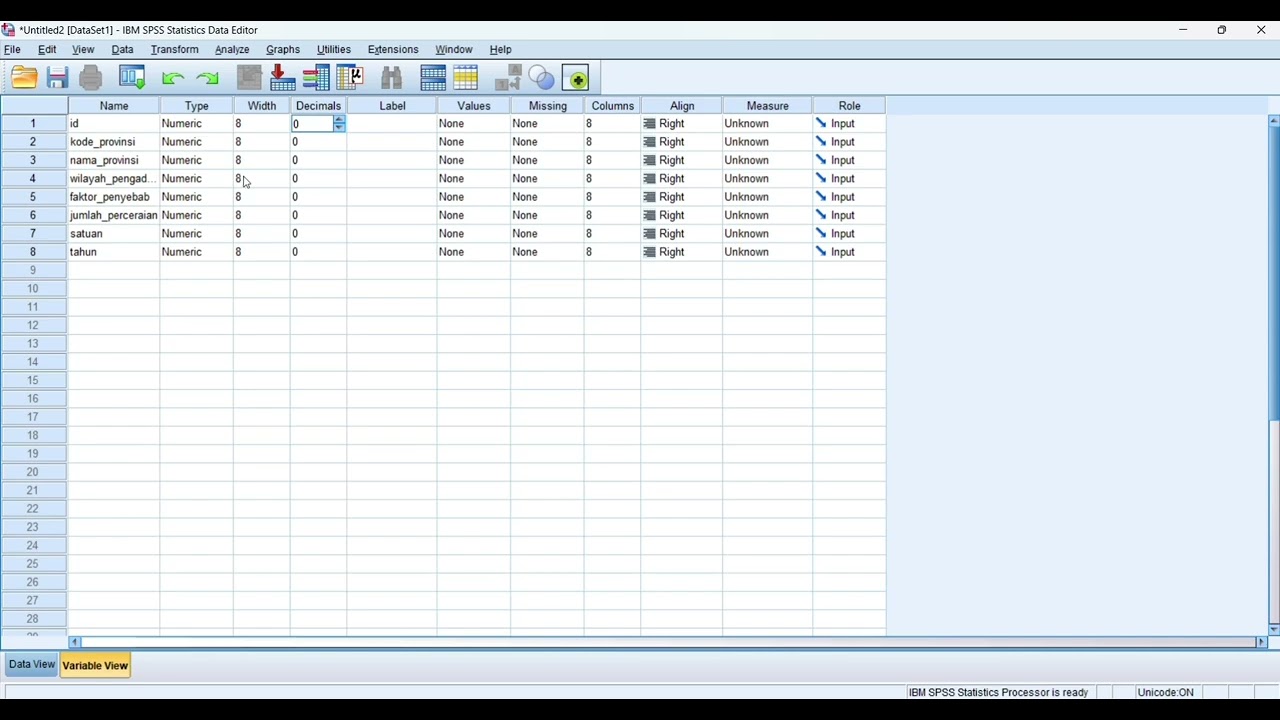The image size is (1280, 720).
Task: Click the variable name jumlah_perceraian
Action: point(114,215)
